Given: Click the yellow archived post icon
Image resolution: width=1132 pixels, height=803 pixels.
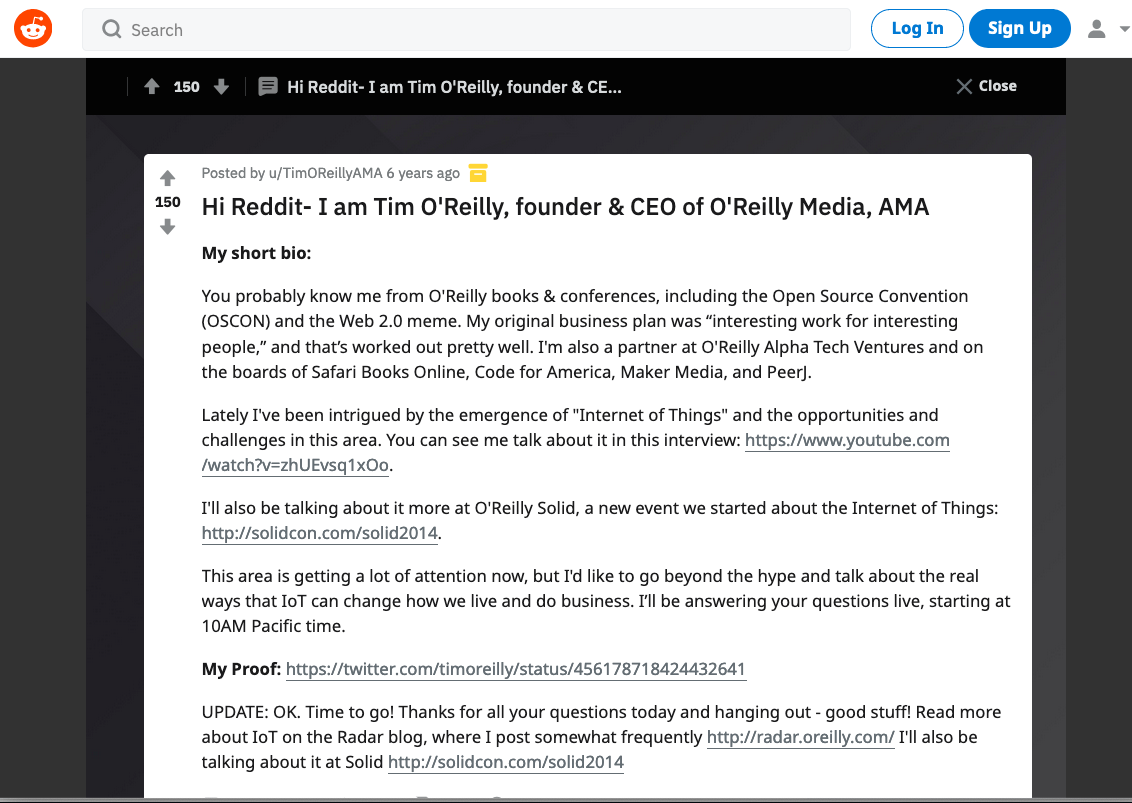Looking at the screenshot, I should coord(478,173).
